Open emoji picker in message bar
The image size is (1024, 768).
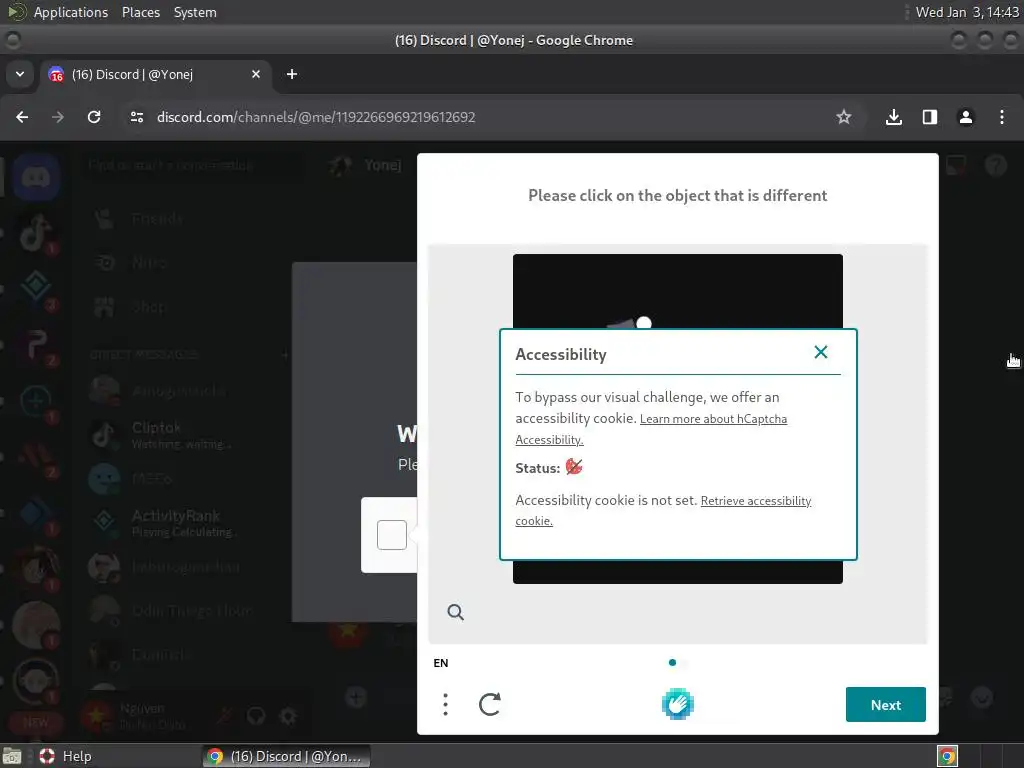pyautogui.click(x=982, y=697)
